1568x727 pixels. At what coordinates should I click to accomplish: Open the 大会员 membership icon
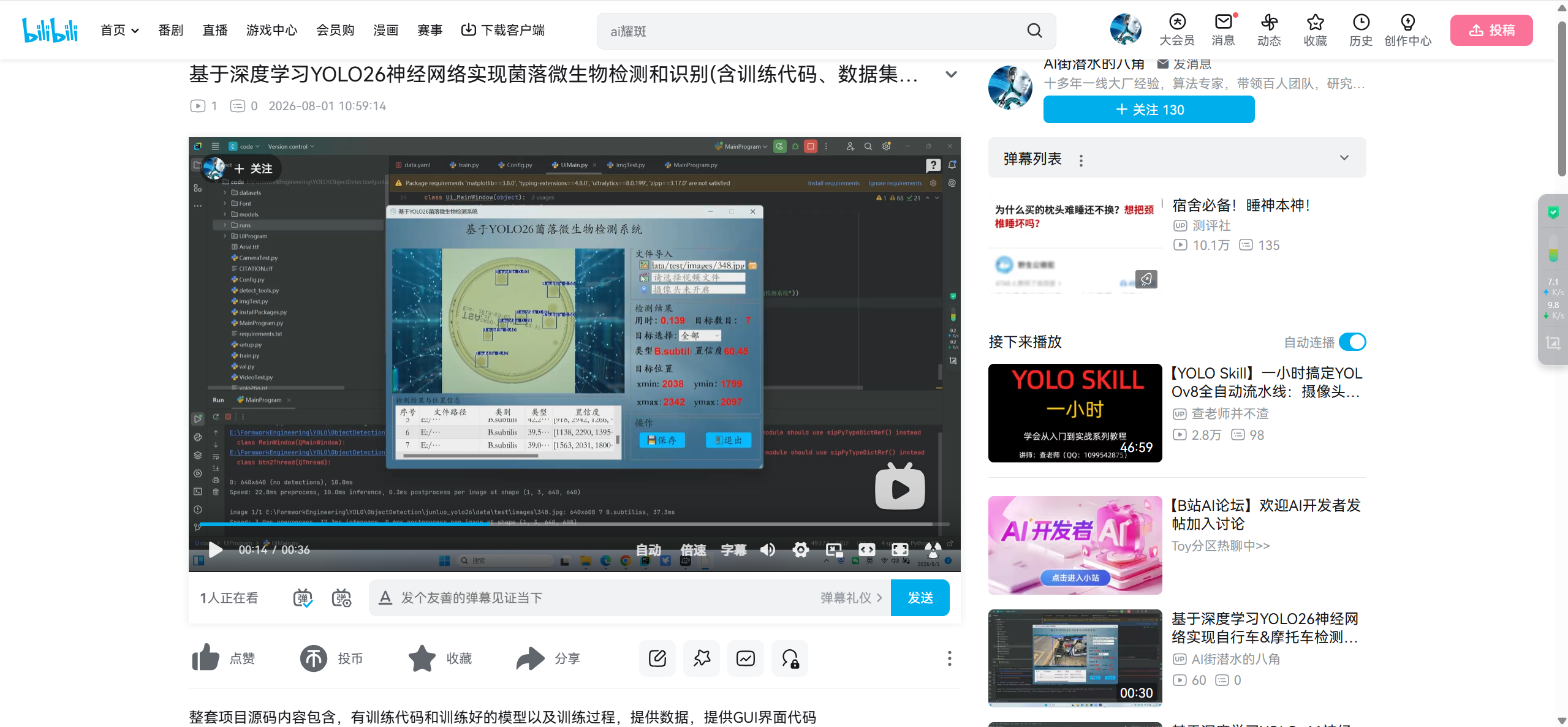pos(1177,30)
